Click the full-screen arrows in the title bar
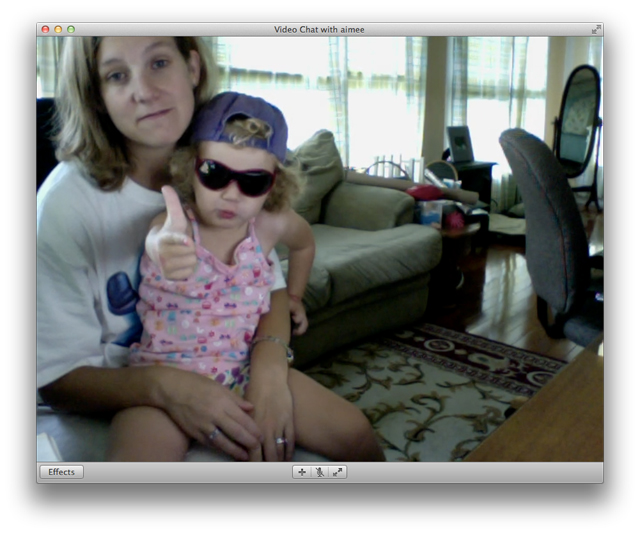Screen dimensions: 640x534 coord(596,30)
